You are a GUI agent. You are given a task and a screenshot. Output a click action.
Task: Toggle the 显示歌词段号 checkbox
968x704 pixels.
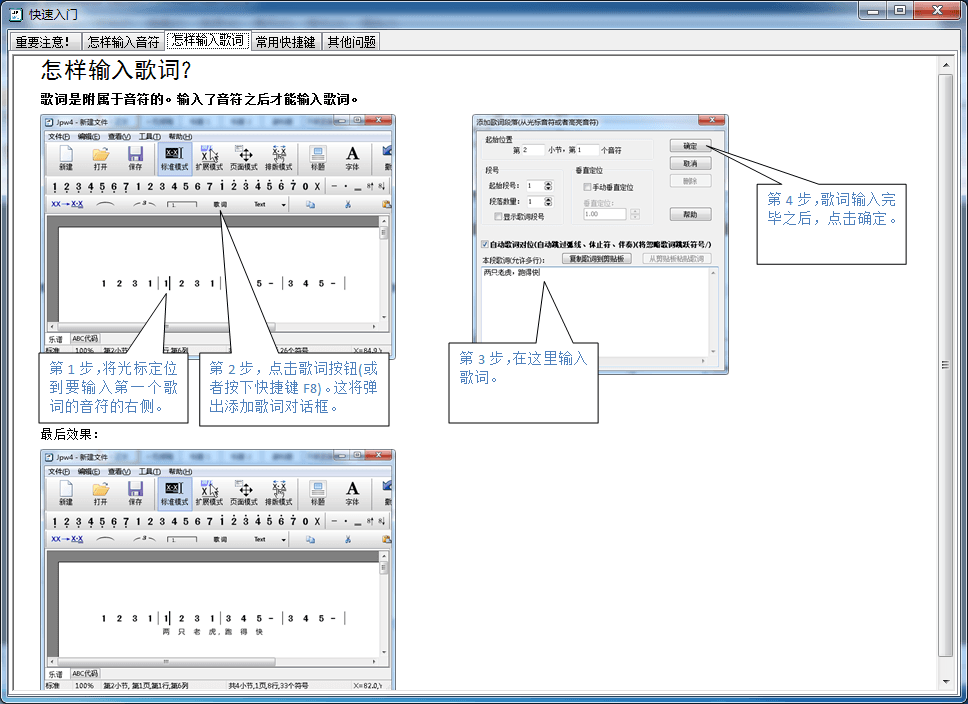click(x=499, y=216)
